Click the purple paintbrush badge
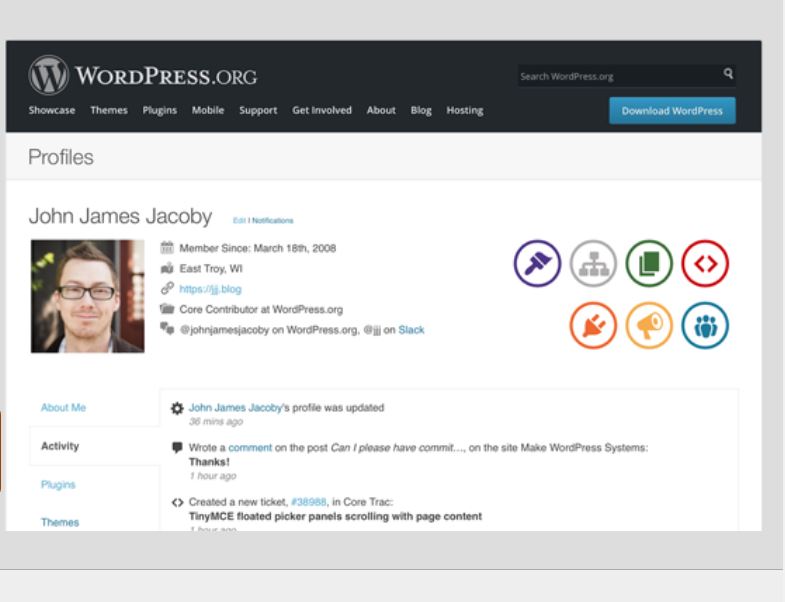Viewport: 785px width, 602px height. point(537,263)
